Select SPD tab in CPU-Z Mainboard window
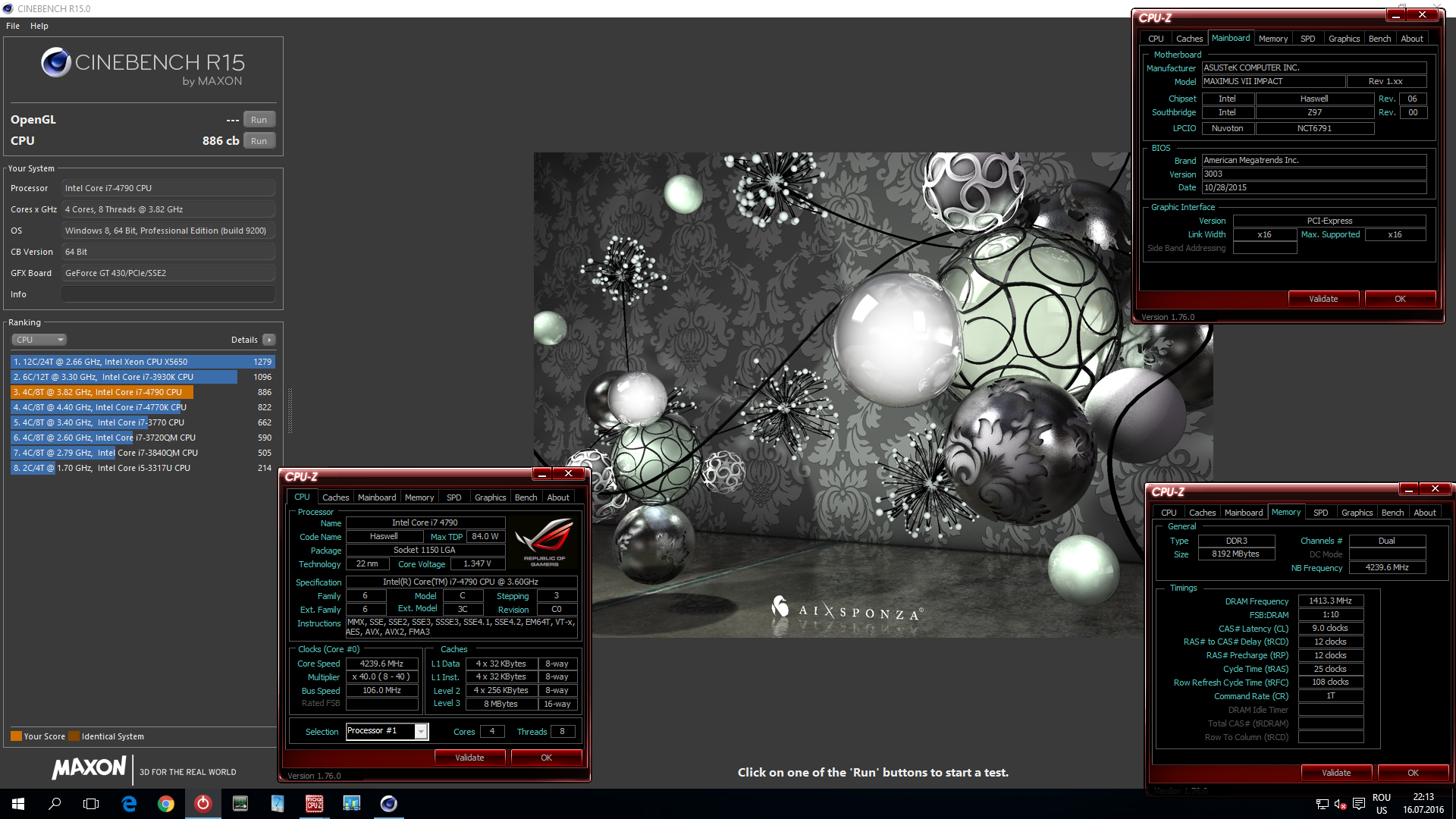 tap(1307, 39)
